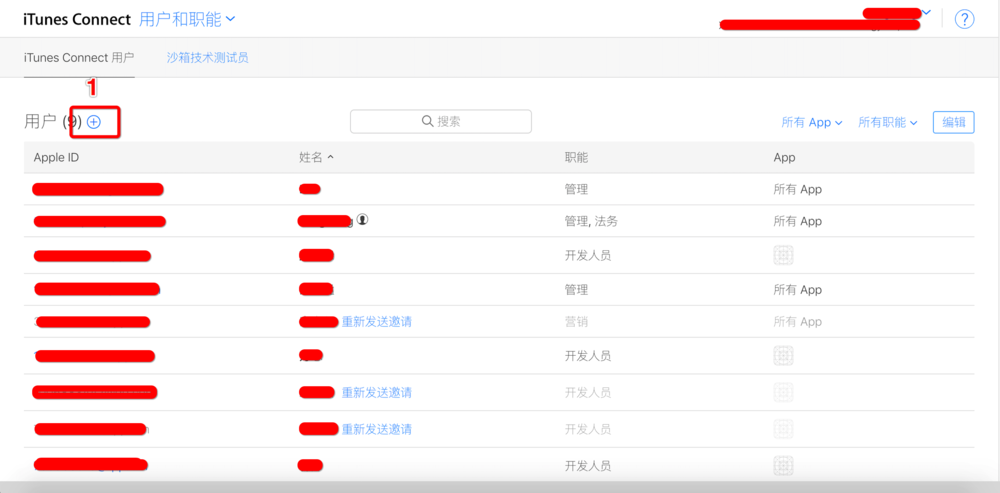Click the Apple ID column header
The height and width of the screenshot is (493, 1000).
tap(56, 158)
